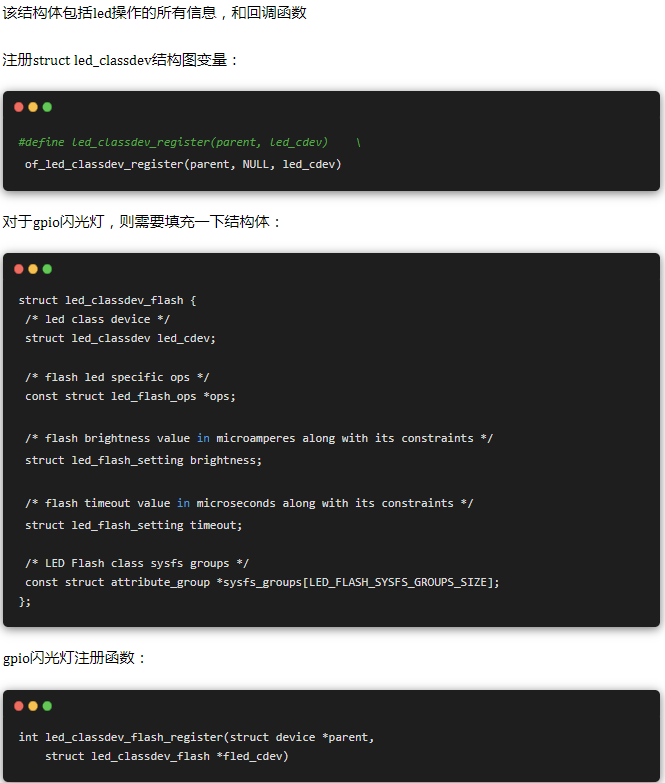
Task: Click red dot on first code block
Action: pyautogui.click(x=19, y=107)
